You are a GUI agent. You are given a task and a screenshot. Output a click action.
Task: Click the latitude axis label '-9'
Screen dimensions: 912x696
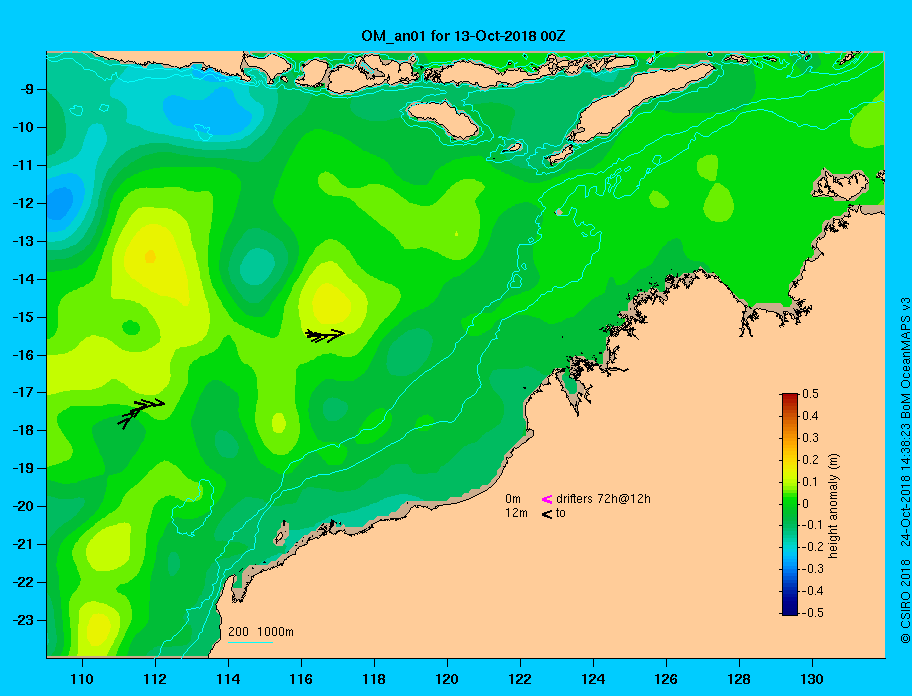(x=28, y=90)
